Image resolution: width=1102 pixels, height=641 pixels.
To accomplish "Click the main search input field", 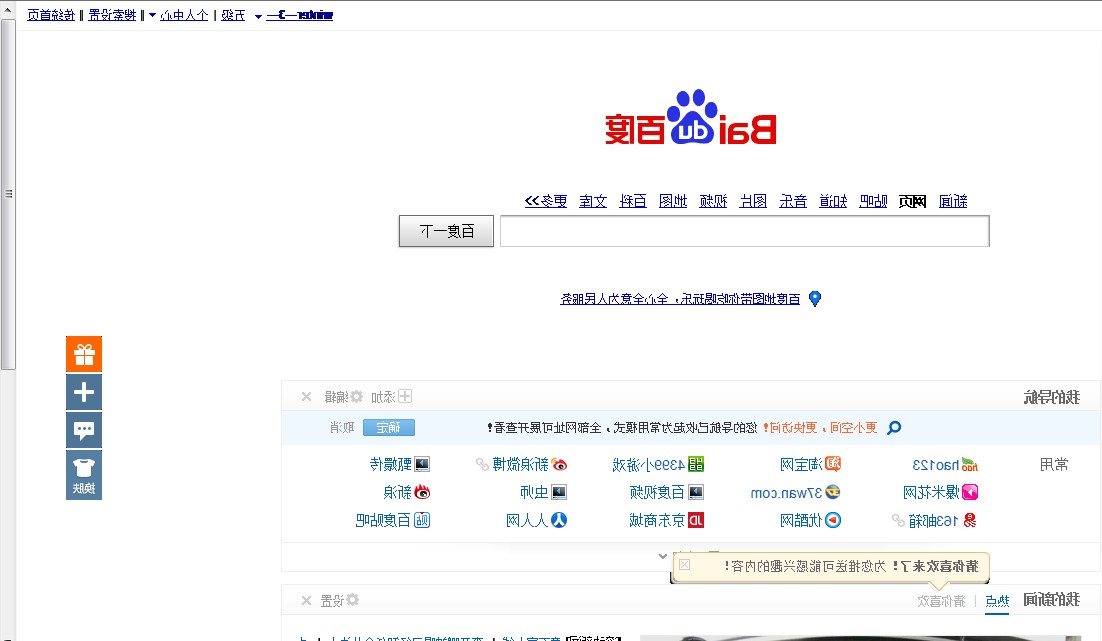I will coord(745,231).
